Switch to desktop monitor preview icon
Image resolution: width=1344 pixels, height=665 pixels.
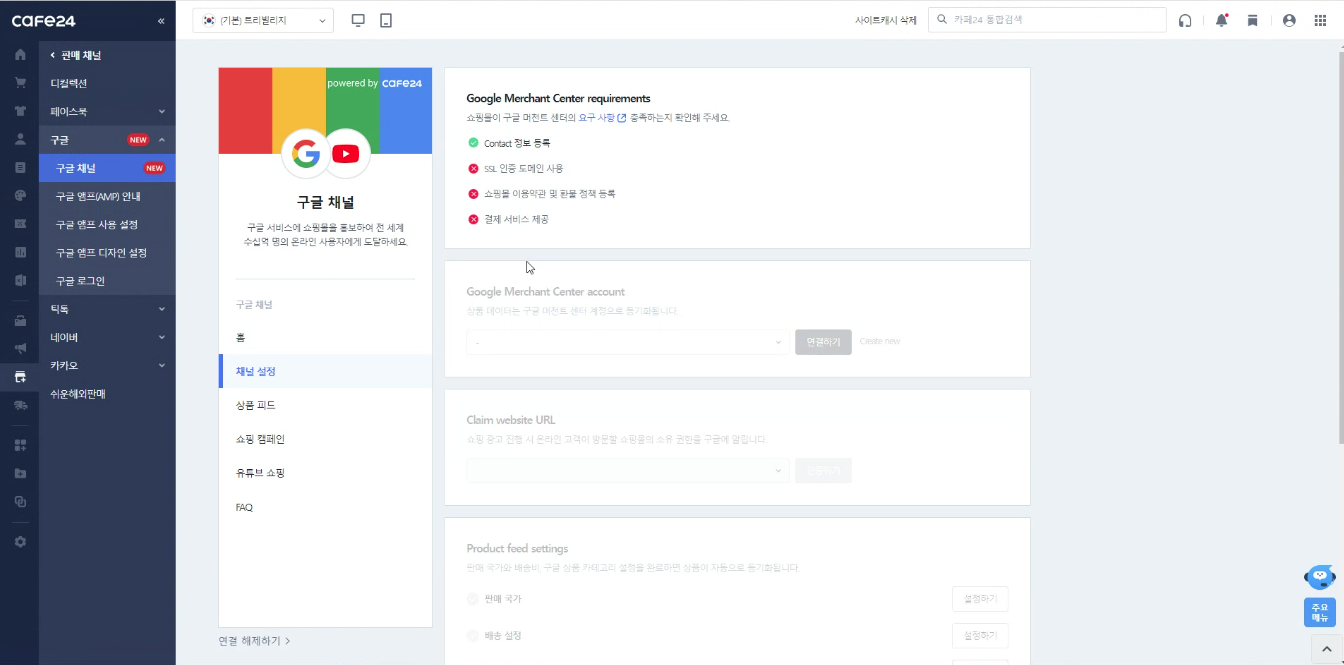(359, 20)
